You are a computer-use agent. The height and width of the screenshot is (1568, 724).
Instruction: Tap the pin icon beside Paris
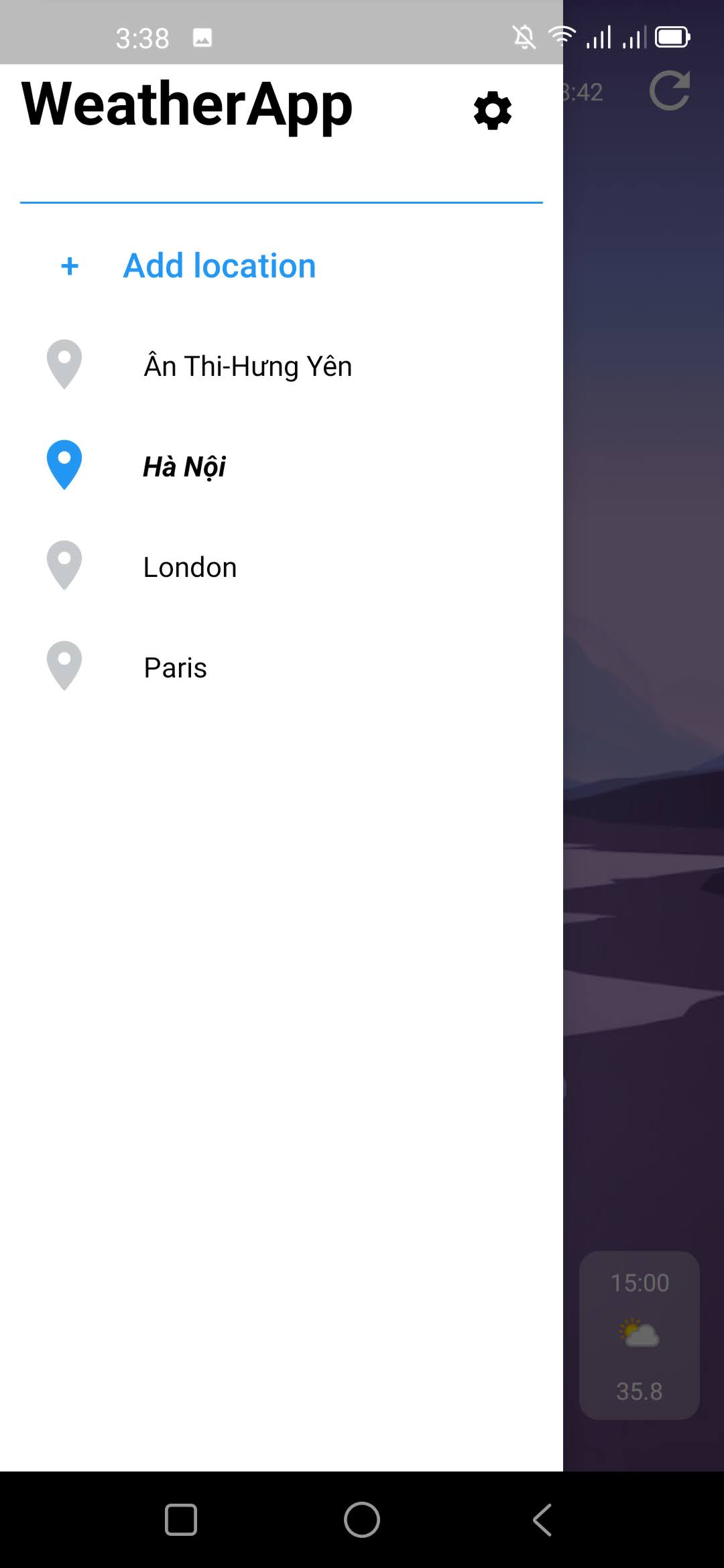64,666
